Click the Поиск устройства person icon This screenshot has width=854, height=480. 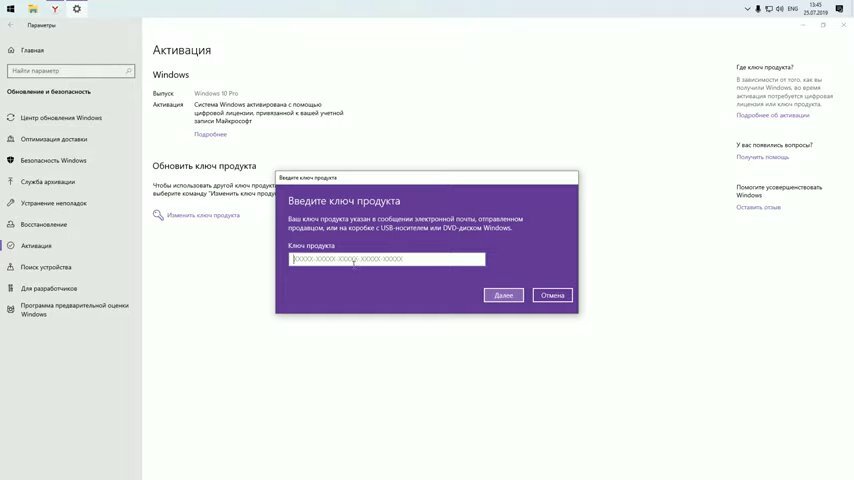point(10,267)
